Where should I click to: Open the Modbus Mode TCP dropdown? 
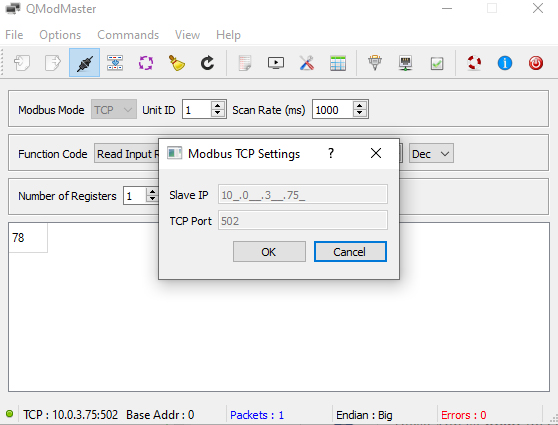(114, 109)
